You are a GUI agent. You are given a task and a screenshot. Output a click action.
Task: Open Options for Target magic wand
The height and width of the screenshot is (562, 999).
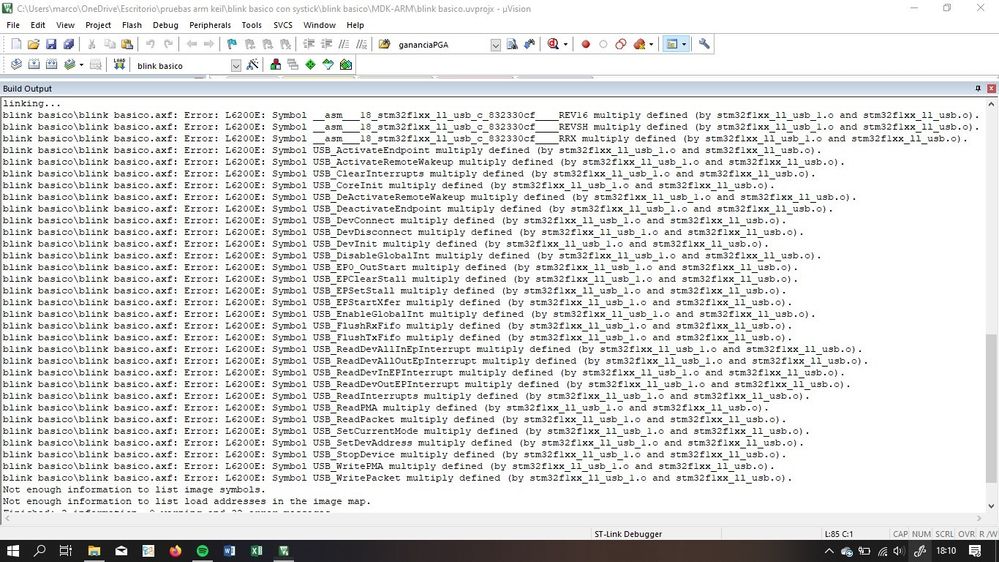(252, 65)
